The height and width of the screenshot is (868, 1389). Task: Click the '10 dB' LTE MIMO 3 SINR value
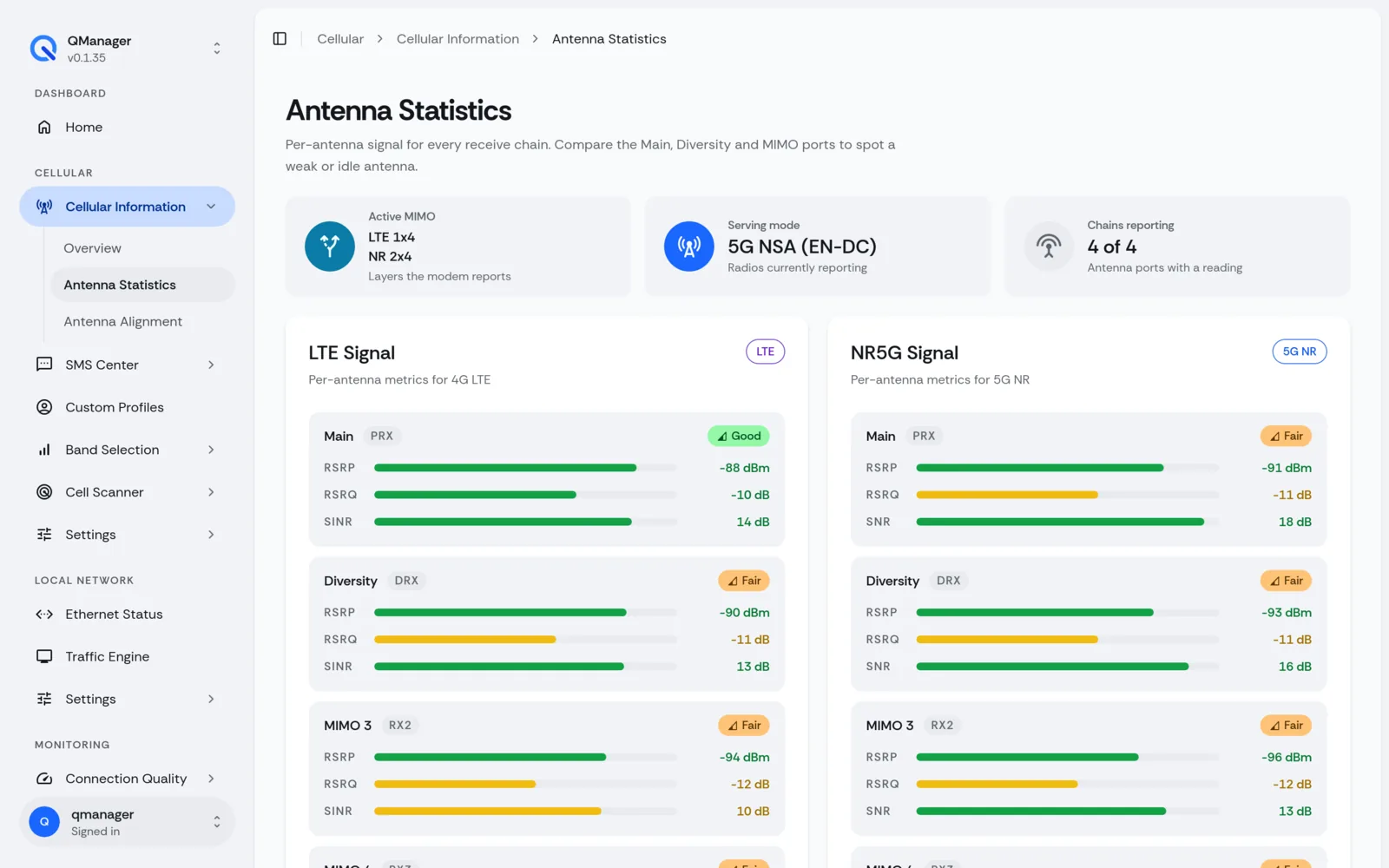click(753, 812)
